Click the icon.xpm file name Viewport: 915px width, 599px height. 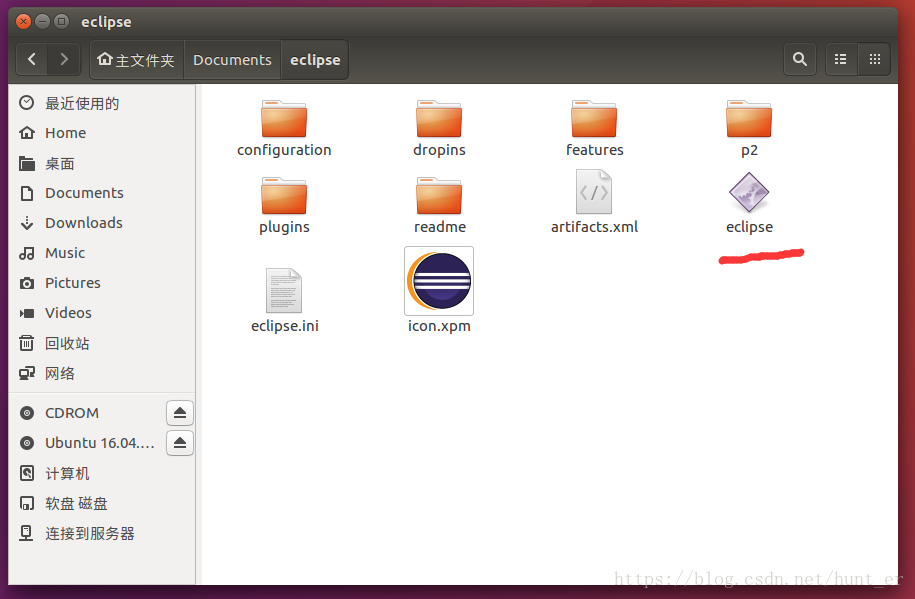(439, 326)
